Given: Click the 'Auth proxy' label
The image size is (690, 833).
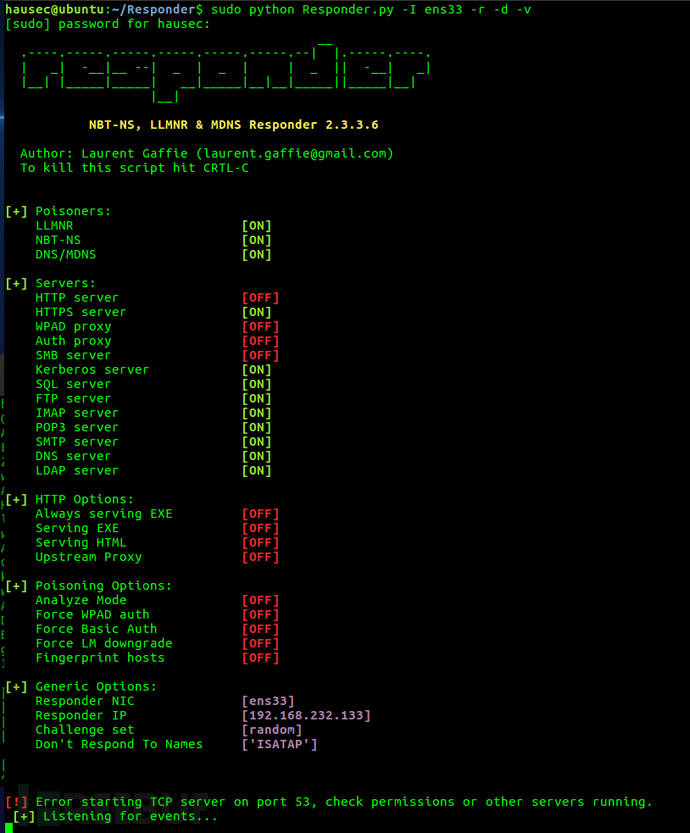Looking at the screenshot, I should point(73,341).
